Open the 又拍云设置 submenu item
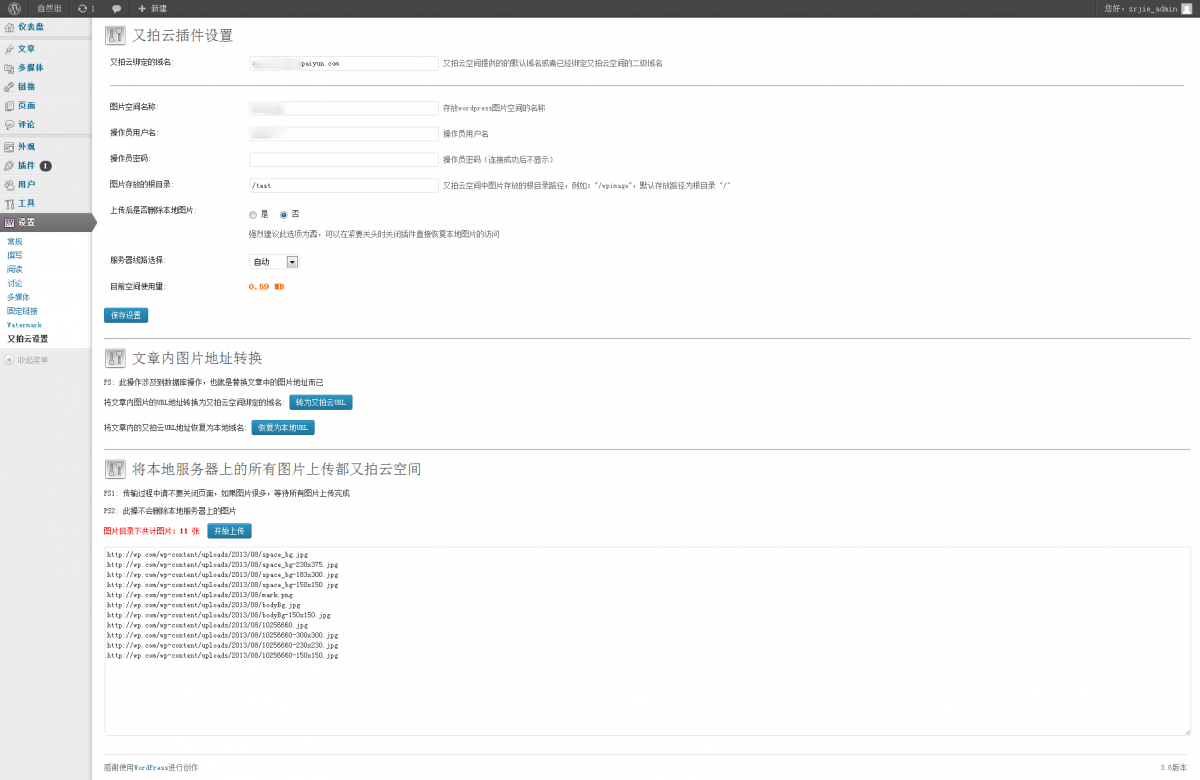The width and height of the screenshot is (1200, 780). tap(27, 339)
